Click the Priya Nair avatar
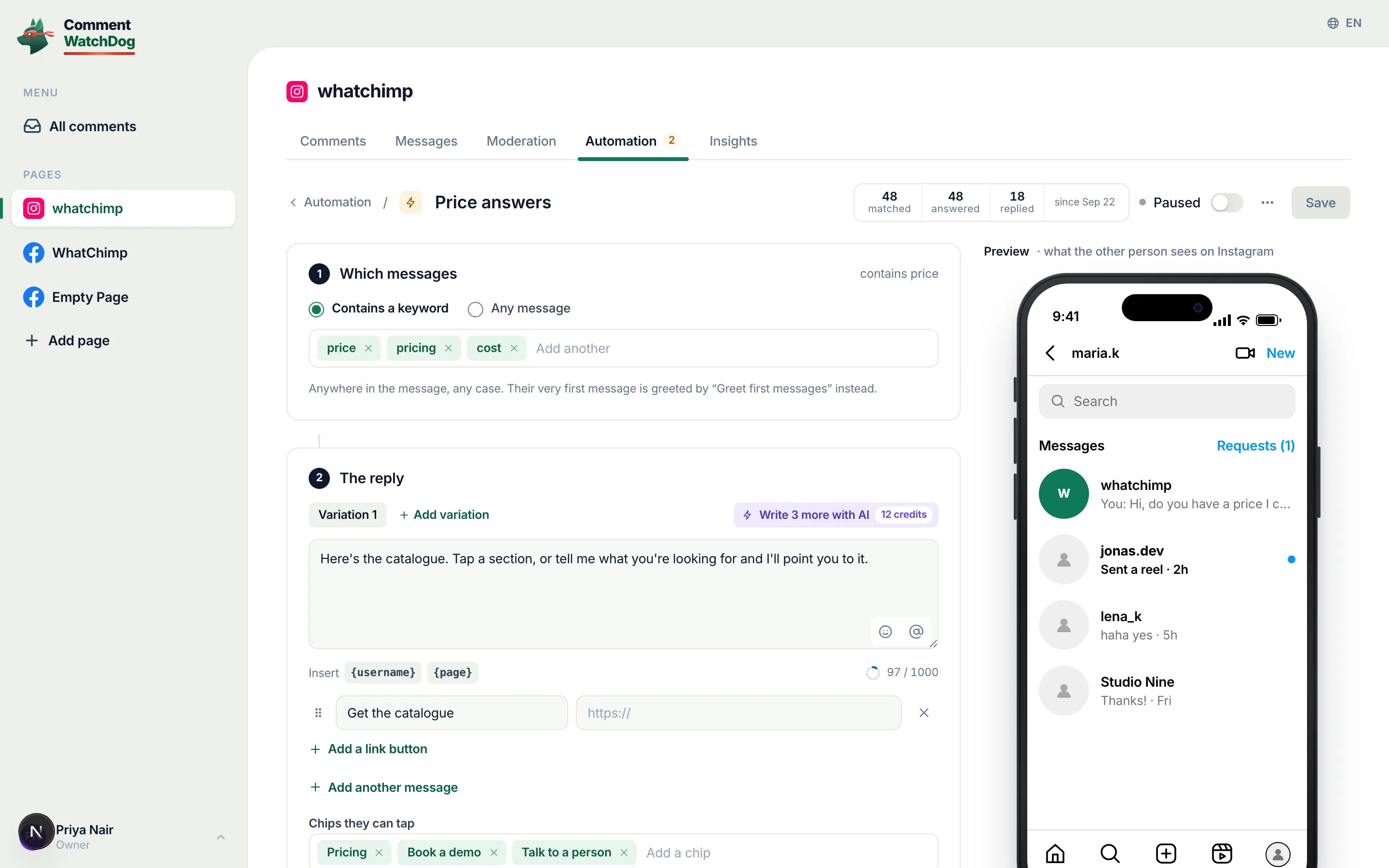 click(x=36, y=832)
